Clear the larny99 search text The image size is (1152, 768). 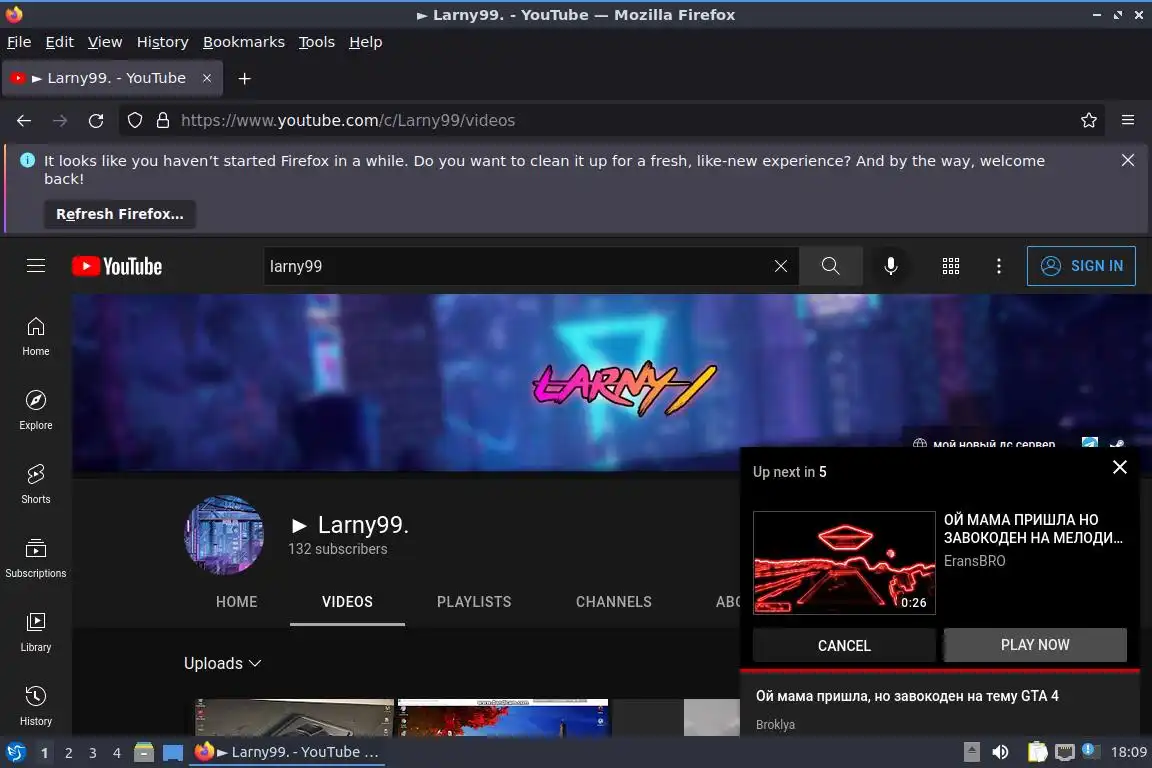pos(780,266)
